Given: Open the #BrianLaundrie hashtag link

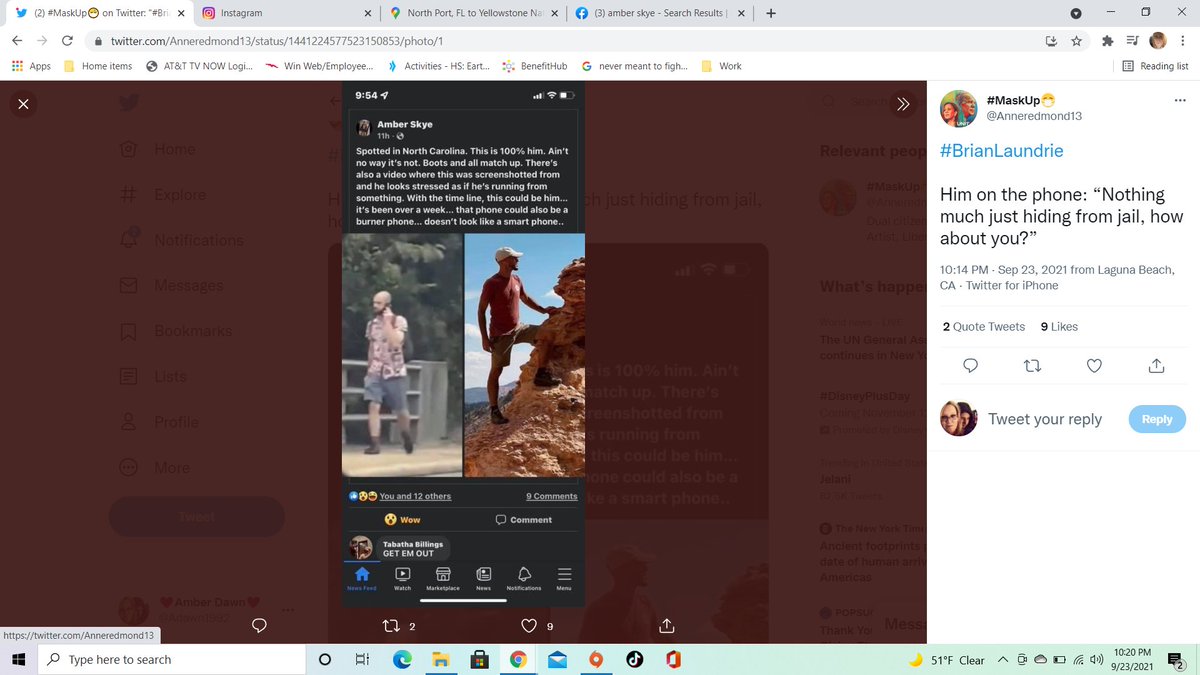Looking at the screenshot, I should 1002,151.
